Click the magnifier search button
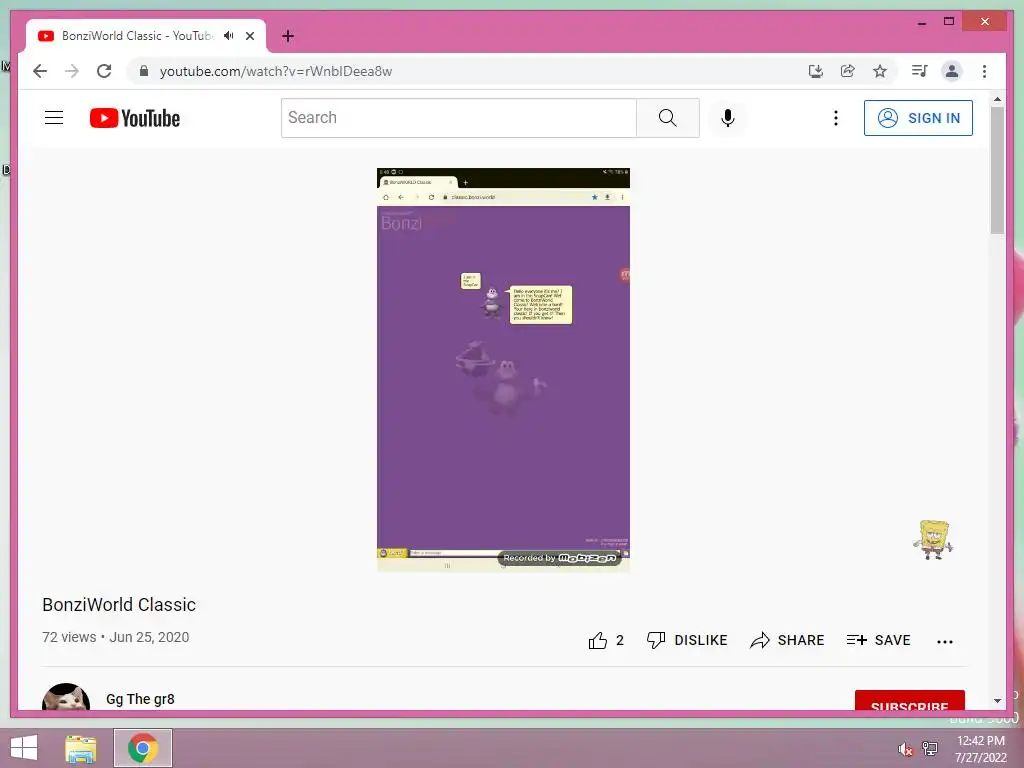1024x768 pixels. click(x=667, y=118)
